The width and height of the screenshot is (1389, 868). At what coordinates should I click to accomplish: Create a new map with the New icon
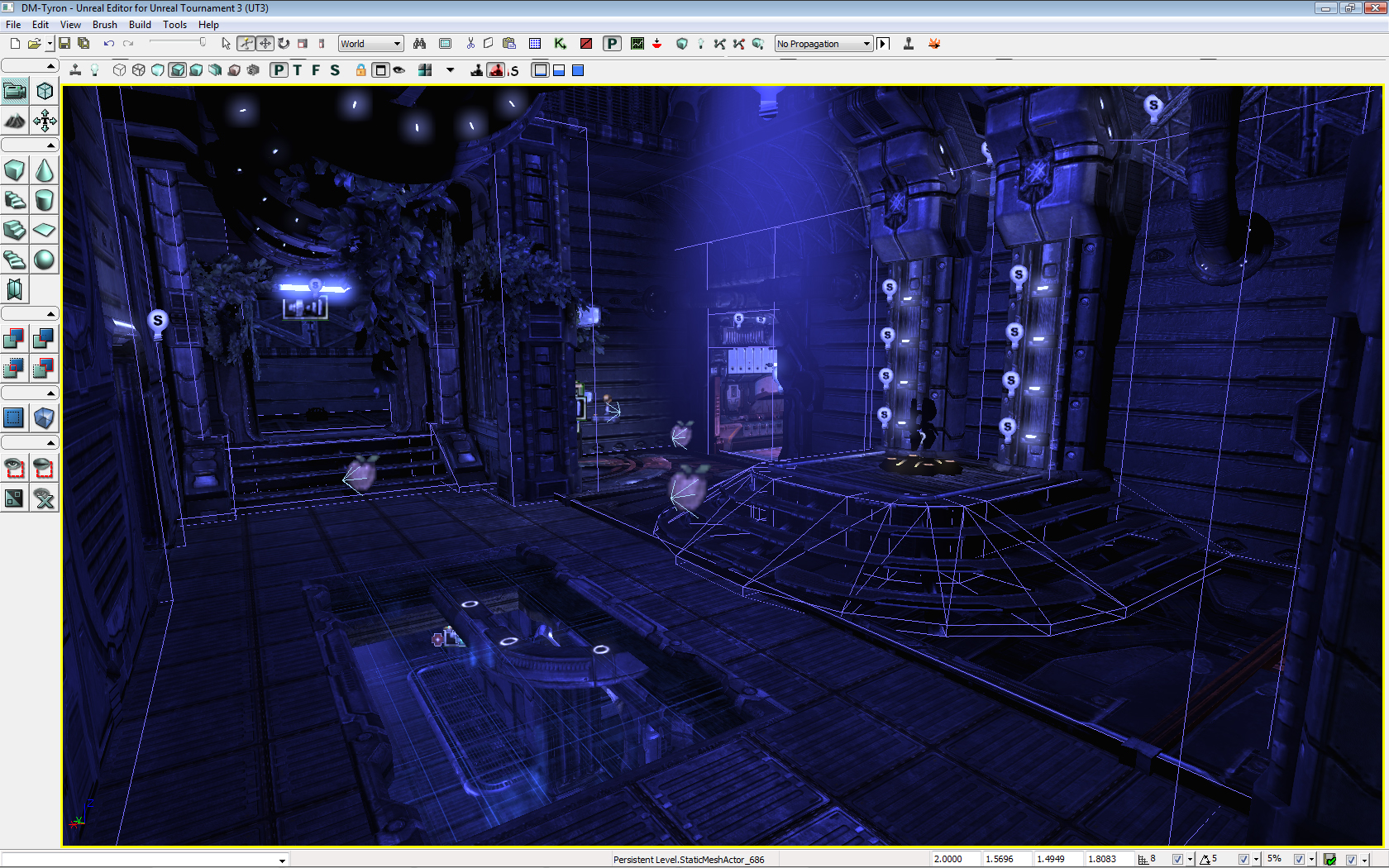click(x=15, y=44)
